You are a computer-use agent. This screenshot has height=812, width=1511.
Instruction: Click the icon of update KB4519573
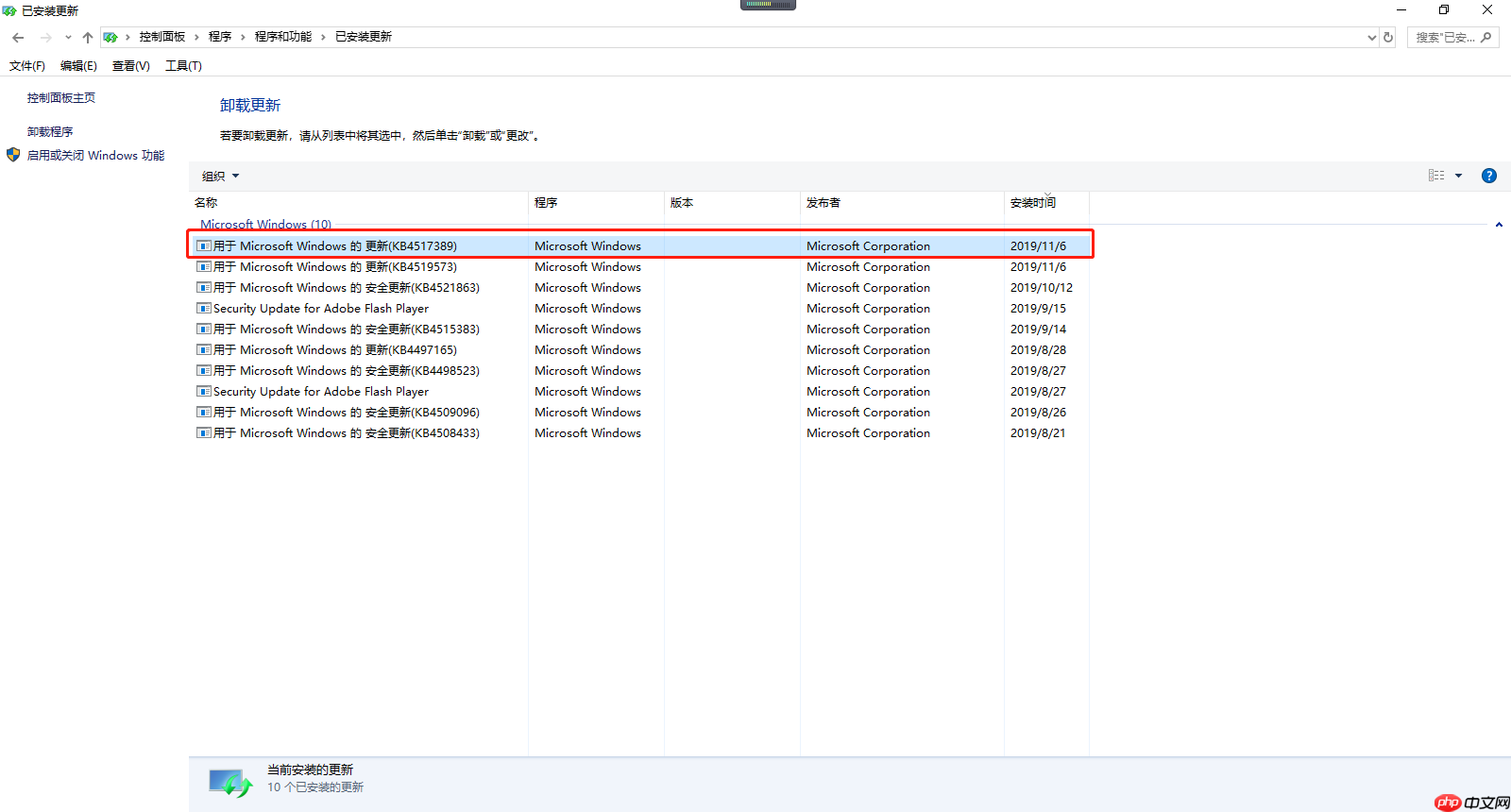[203, 267]
